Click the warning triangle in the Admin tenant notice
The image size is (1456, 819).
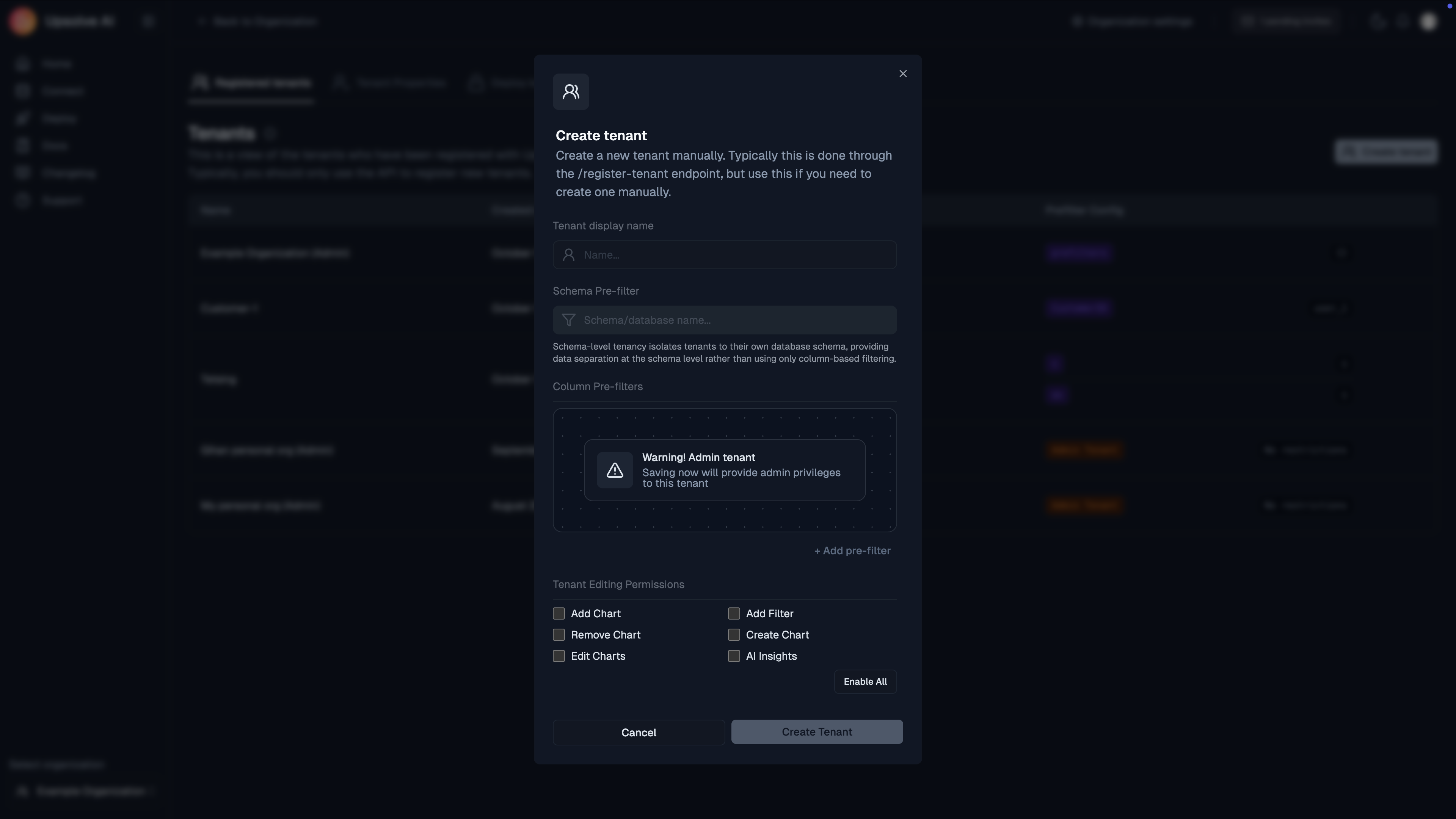coord(614,470)
